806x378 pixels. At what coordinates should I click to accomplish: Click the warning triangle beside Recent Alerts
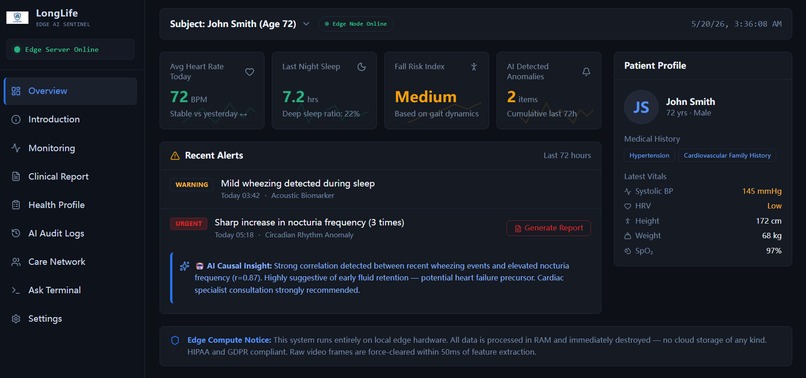point(175,156)
